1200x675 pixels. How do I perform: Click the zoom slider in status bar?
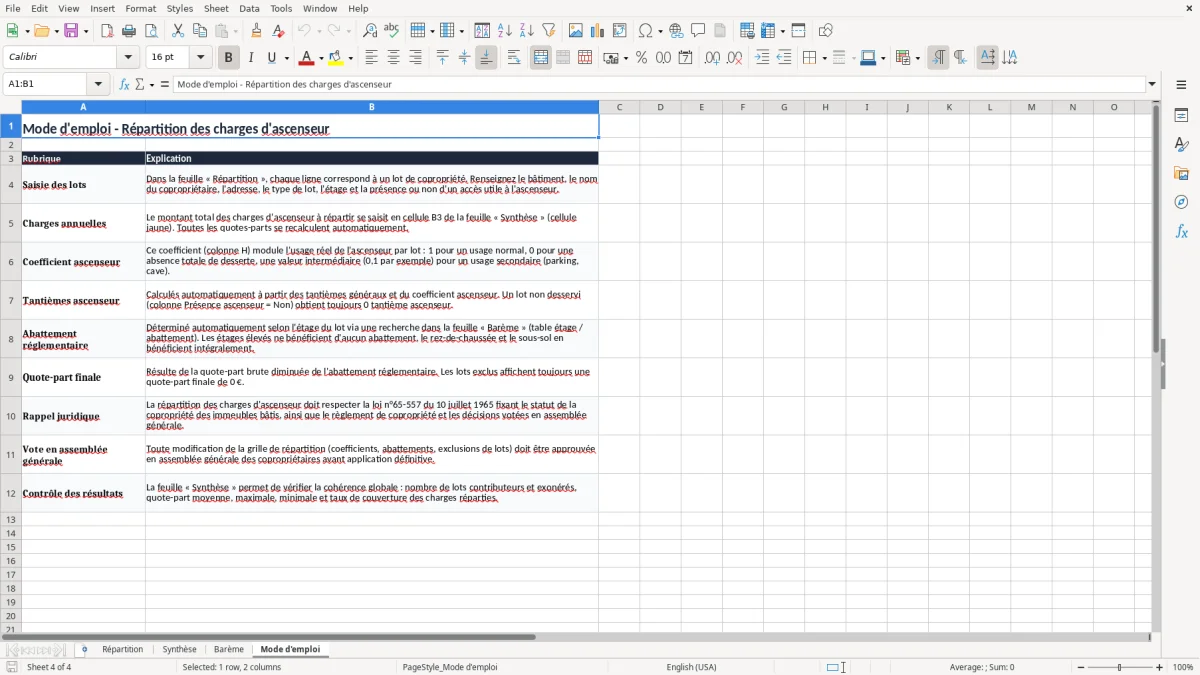[1119, 667]
